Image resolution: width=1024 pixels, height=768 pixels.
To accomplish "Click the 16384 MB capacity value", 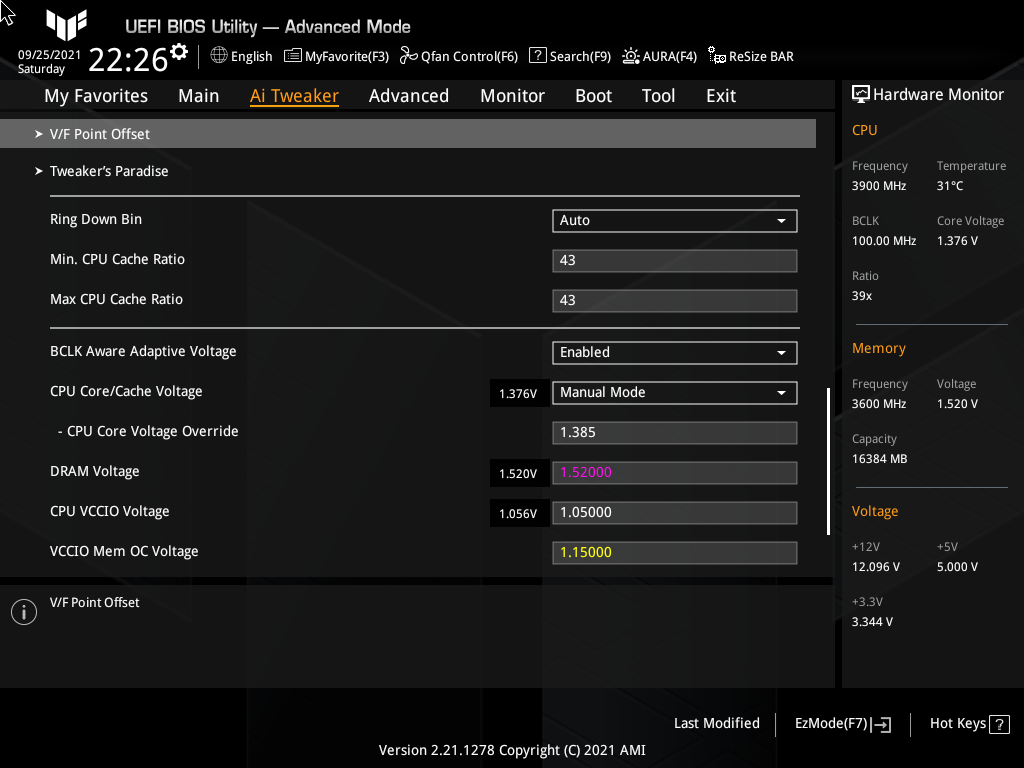I will pyautogui.click(x=879, y=459).
